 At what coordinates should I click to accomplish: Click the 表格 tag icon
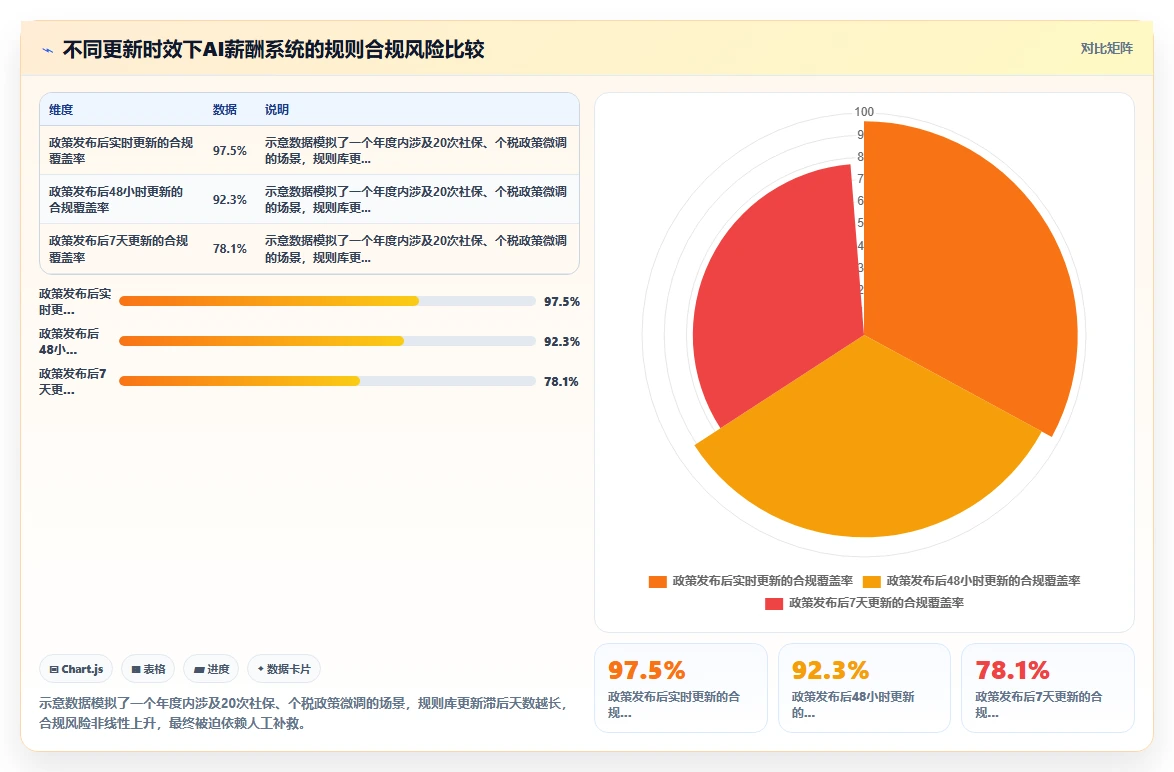click(x=136, y=669)
